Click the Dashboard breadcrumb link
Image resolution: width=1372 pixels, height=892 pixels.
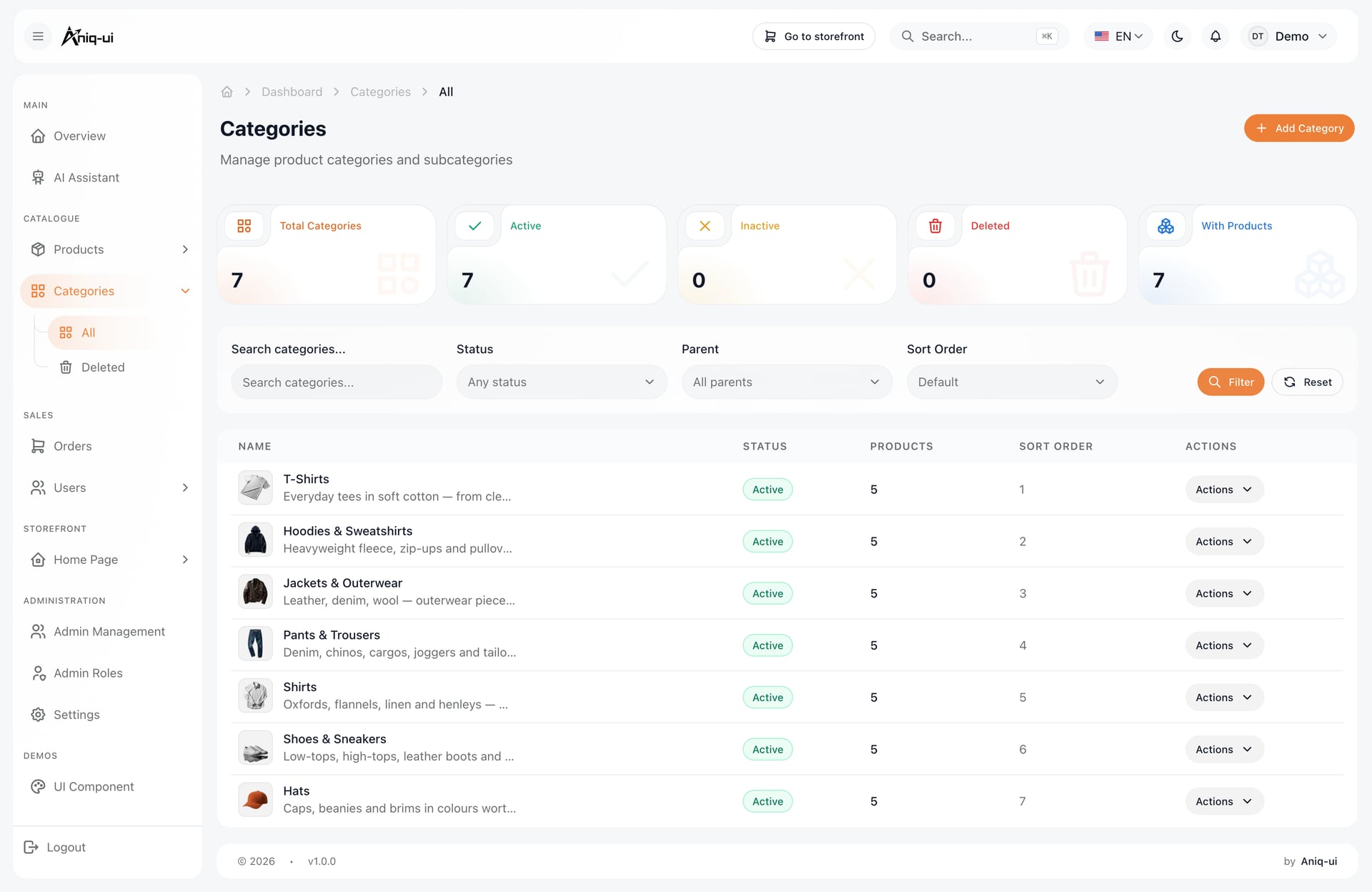[x=292, y=92]
